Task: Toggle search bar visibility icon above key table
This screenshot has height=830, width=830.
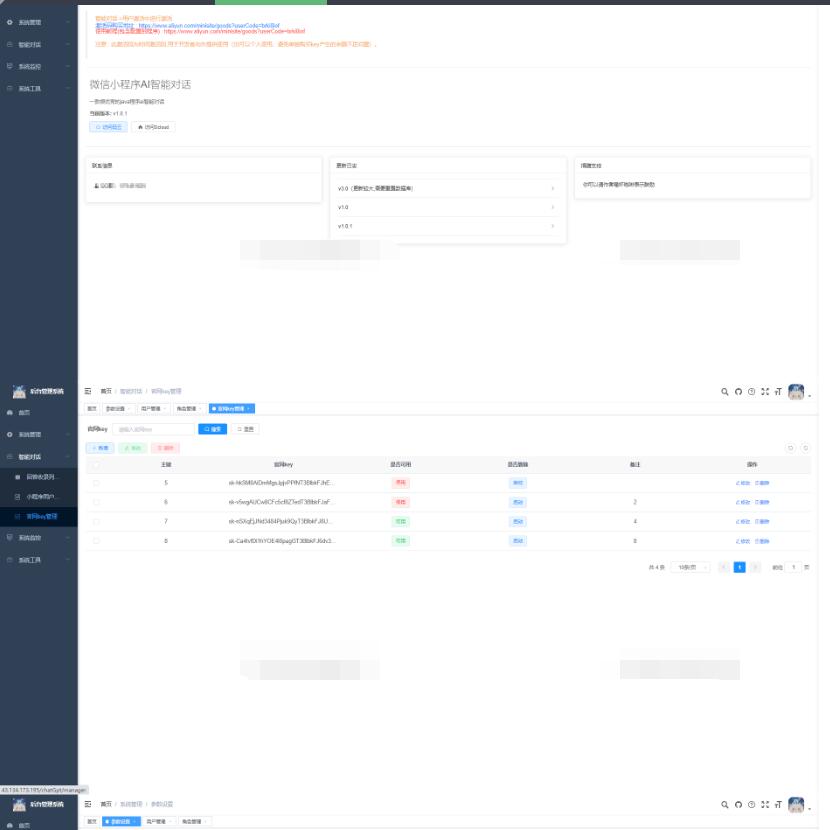Action: coord(791,448)
